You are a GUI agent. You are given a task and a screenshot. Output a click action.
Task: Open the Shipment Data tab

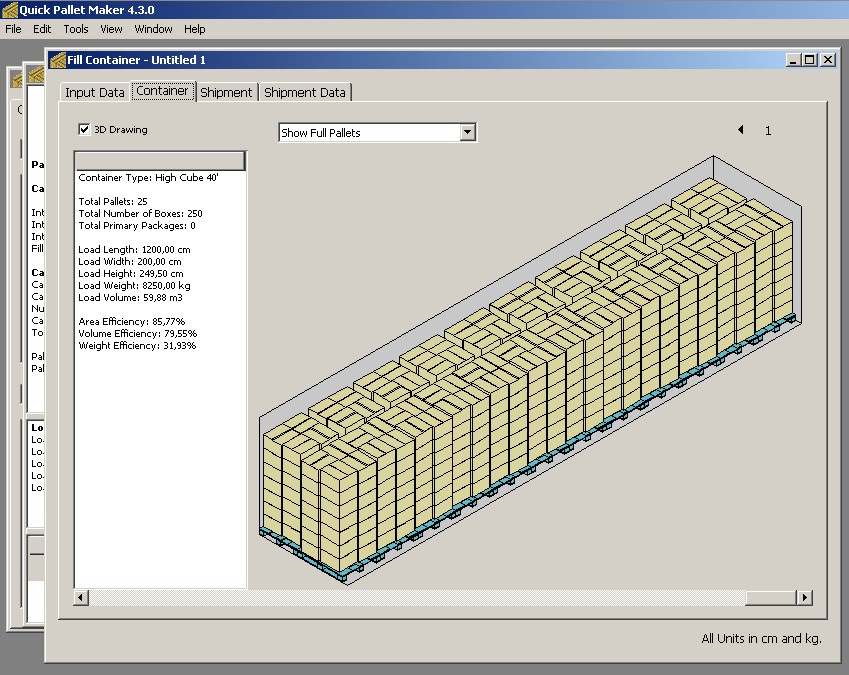click(x=305, y=93)
